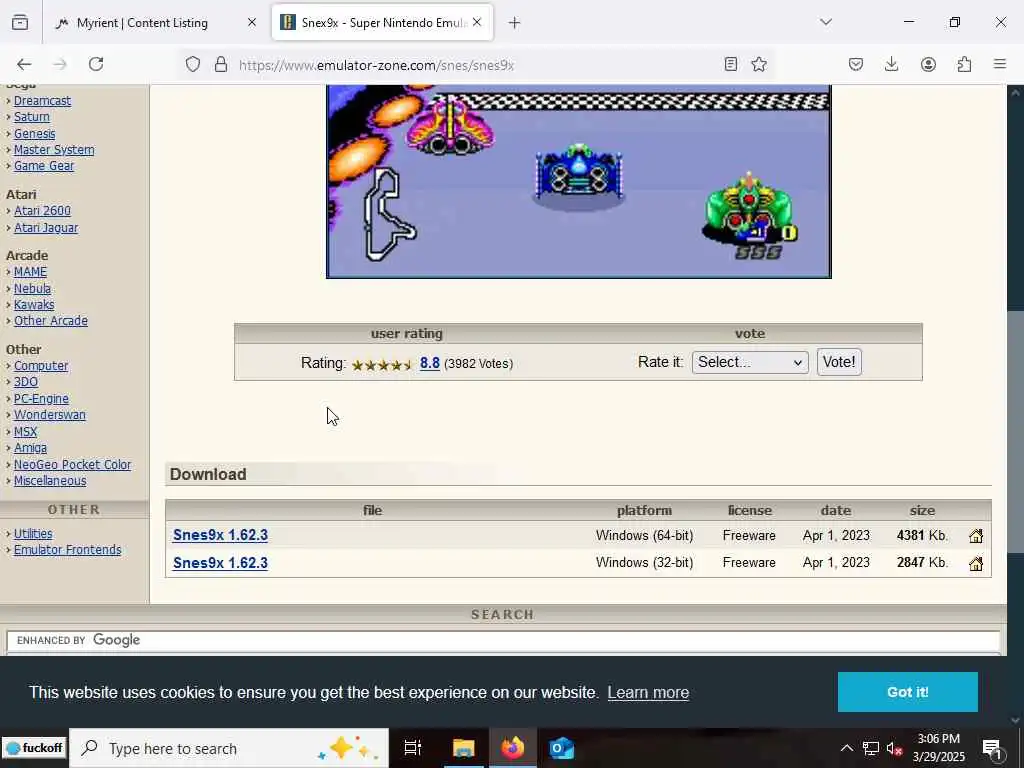Open the tracking protection shield icon
1024x768 pixels.
[x=193, y=64]
